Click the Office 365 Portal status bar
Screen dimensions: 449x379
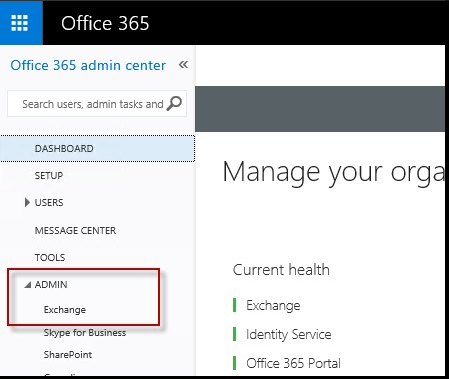pos(235,363)
